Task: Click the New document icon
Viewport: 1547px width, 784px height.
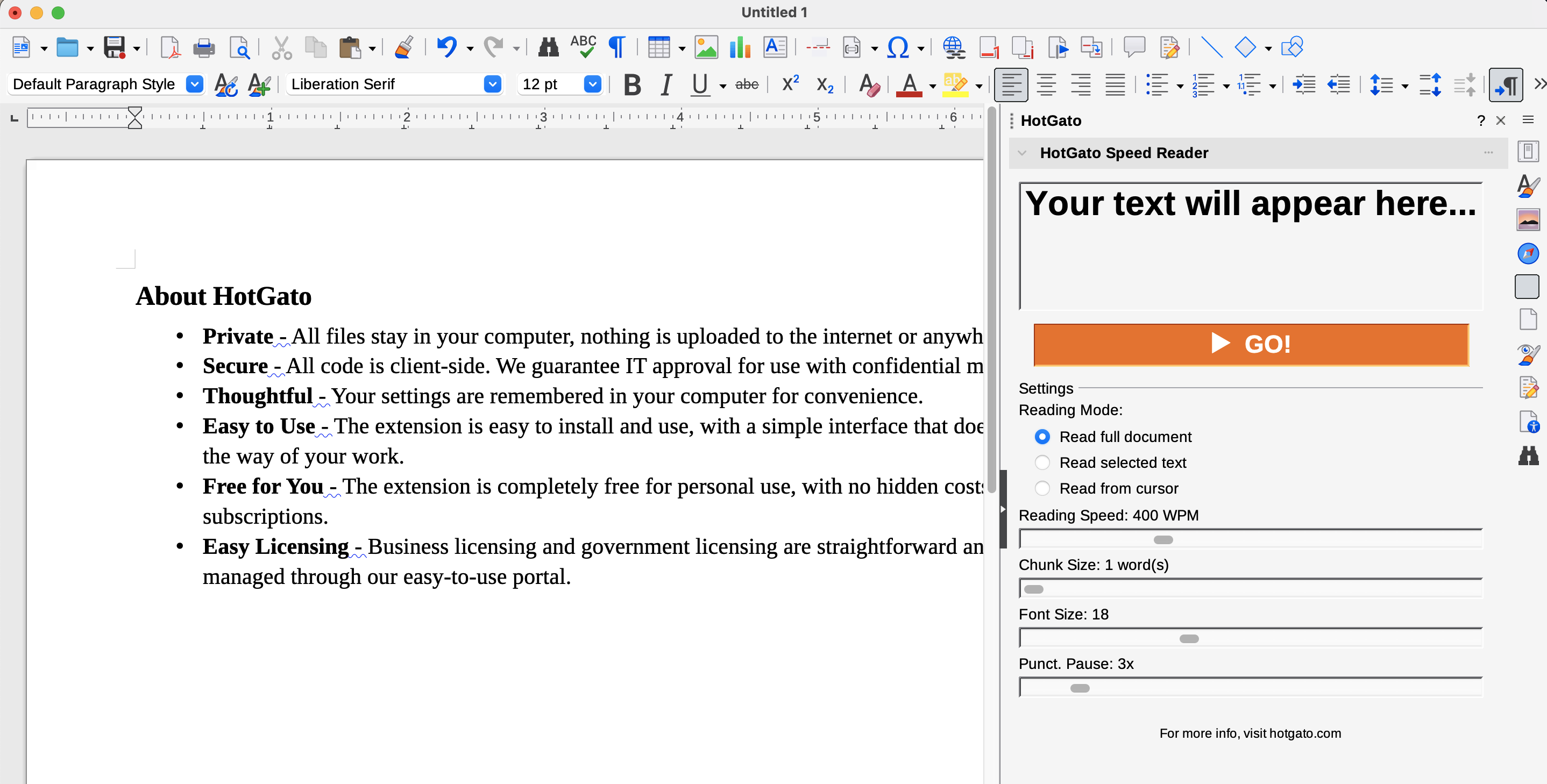Action: click(x=21, y=47)
